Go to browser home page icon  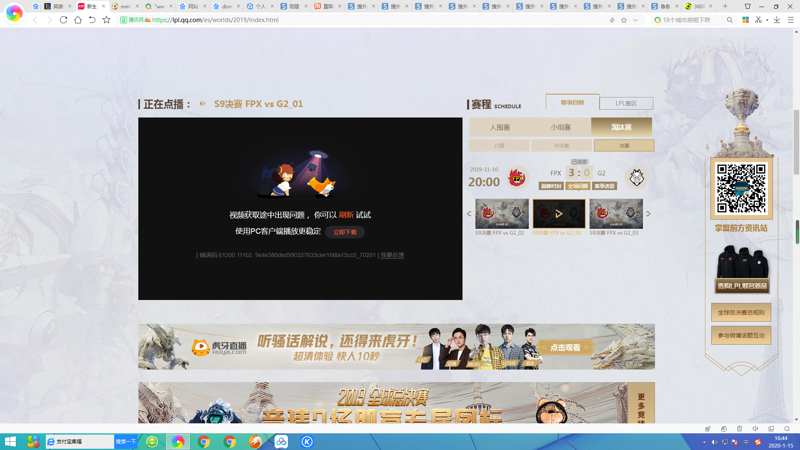pos(78,20)
